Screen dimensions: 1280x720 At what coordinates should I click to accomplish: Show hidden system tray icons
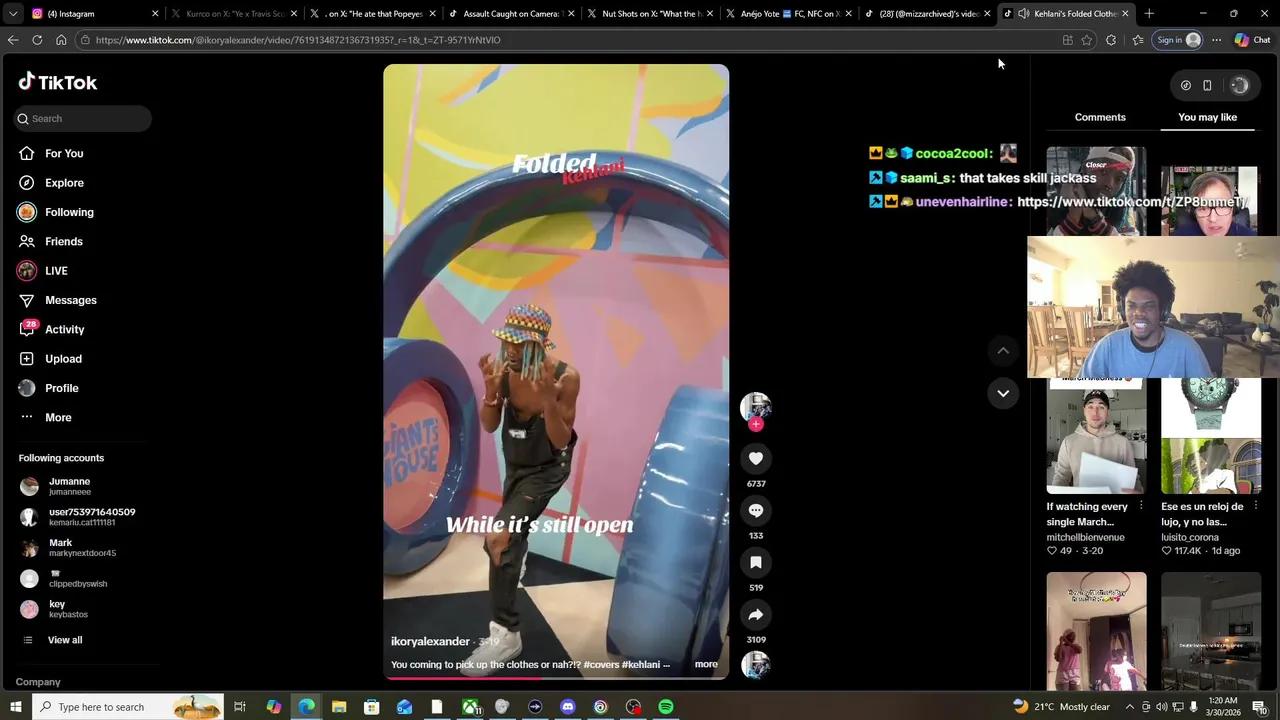tap(1130, 707)
